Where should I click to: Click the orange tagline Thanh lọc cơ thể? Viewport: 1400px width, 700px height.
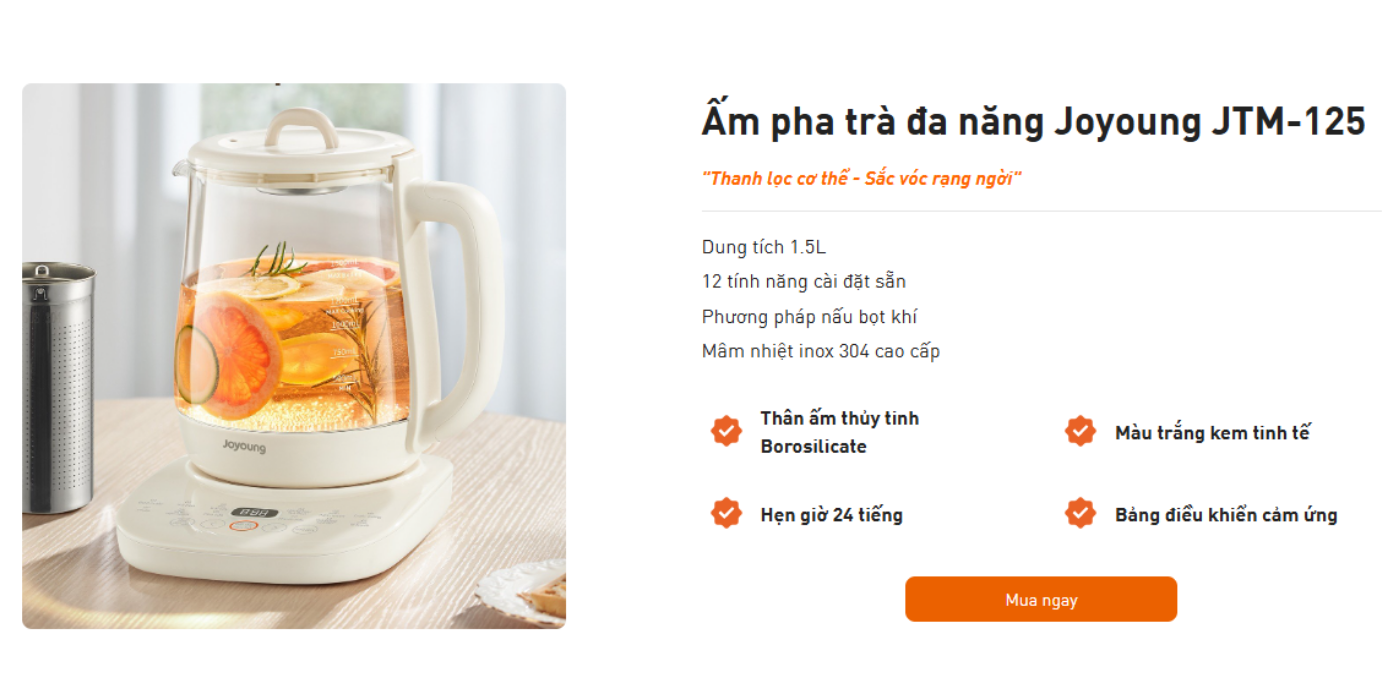click(x=861, y=179)
